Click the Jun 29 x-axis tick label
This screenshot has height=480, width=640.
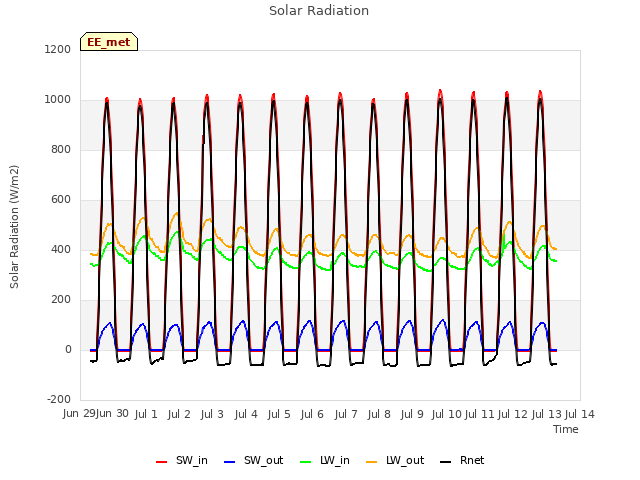(79, 414)
